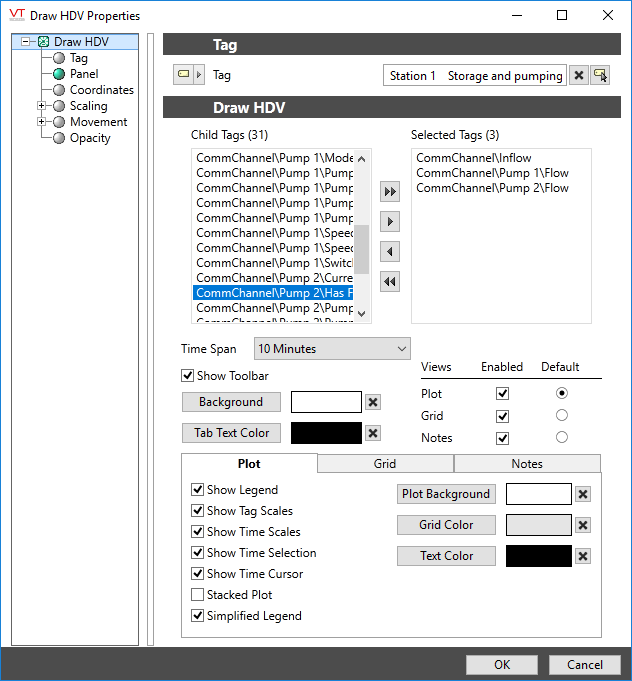Click the single right arrow add tag button

pos(390,221)
